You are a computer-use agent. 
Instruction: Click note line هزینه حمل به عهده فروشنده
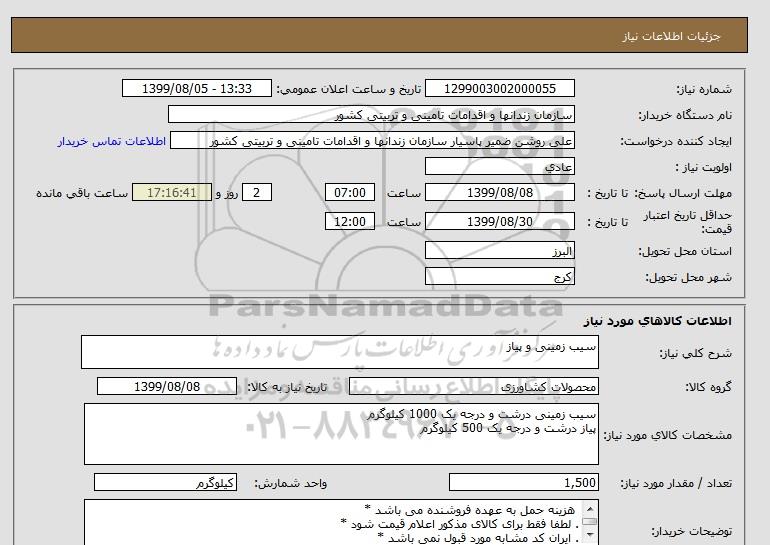[470, 510]
